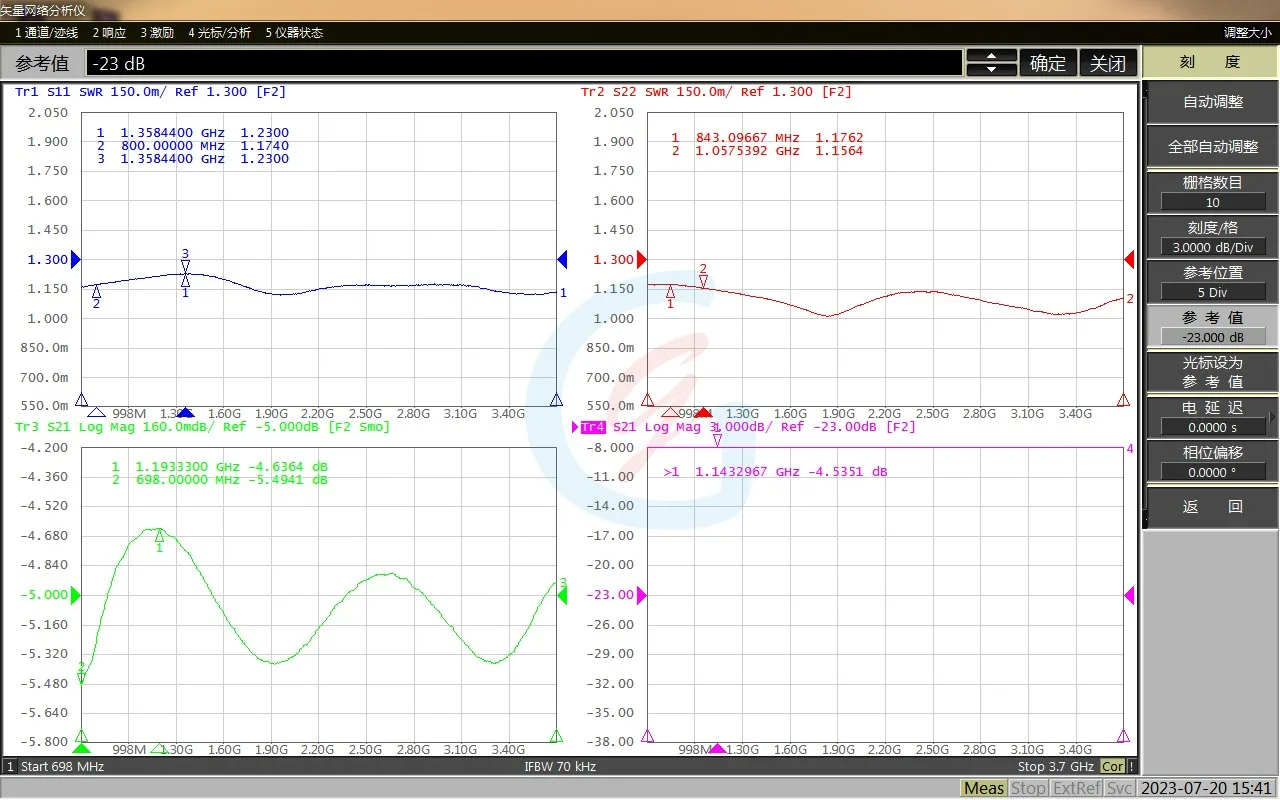Click the red reference marker left of Tr2 plot
This screenshot has height=800, width=1280.
coord(642,259)
